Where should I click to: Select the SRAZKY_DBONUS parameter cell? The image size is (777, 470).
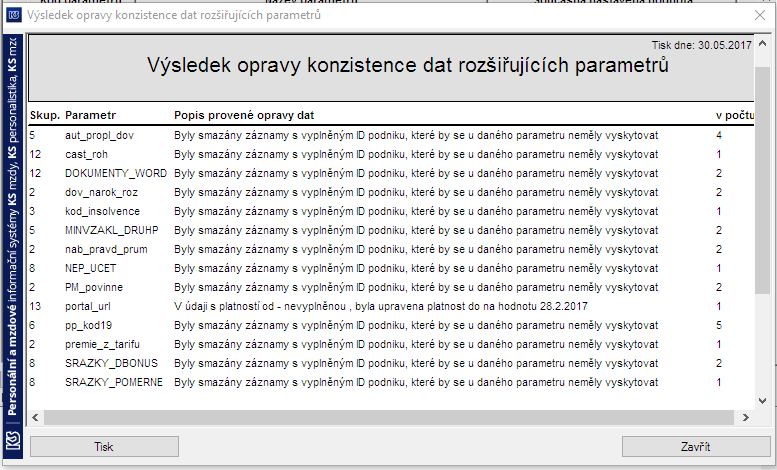pos(111,363)
